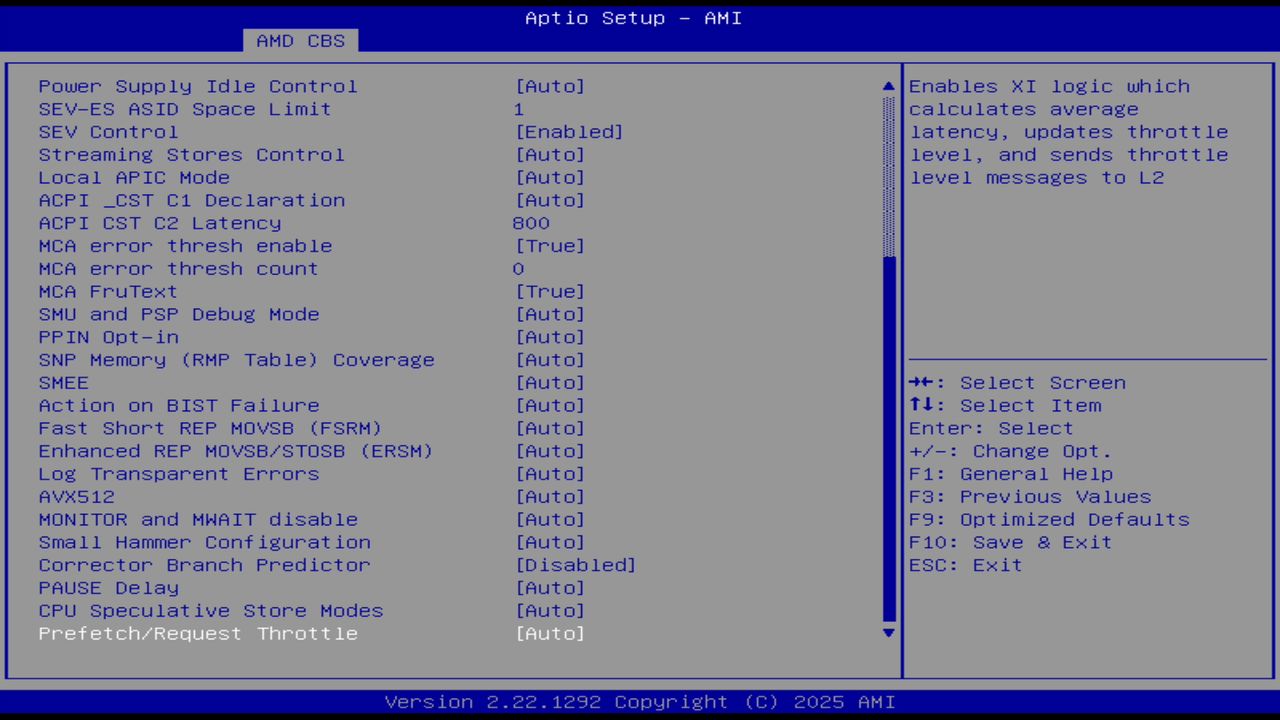The image size is (1280, 720).
Task: Open the ERSM [Auto] value
Action: pos(550,451)
